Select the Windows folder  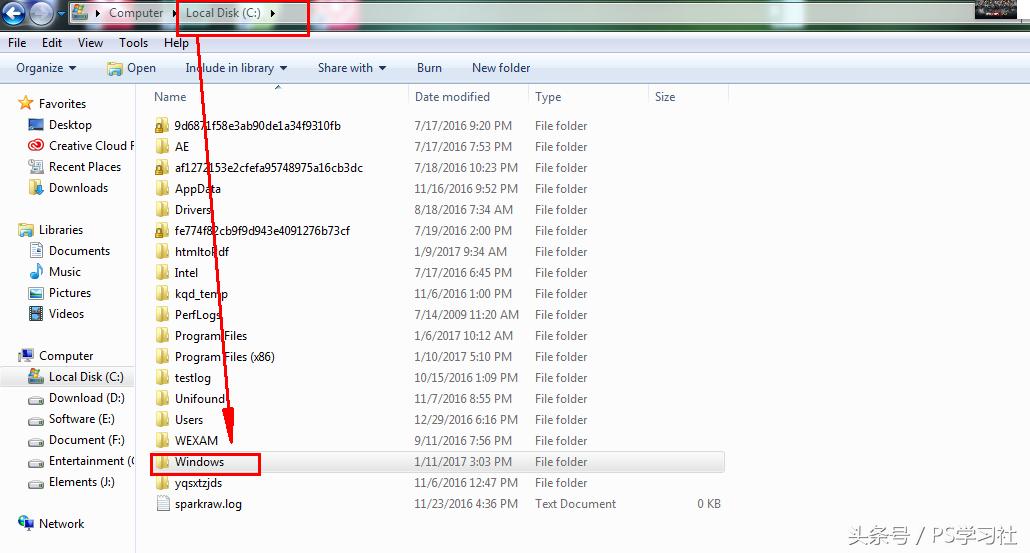199,462
